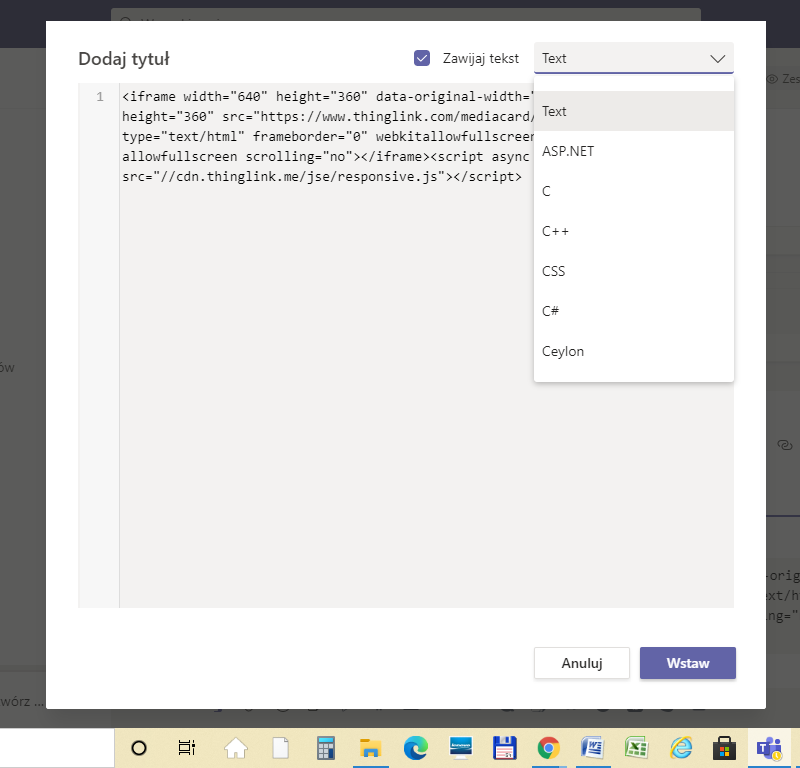Select C++ as the code language
The height and width of the screenshot is (768, 800).
(x=633, y=231)
